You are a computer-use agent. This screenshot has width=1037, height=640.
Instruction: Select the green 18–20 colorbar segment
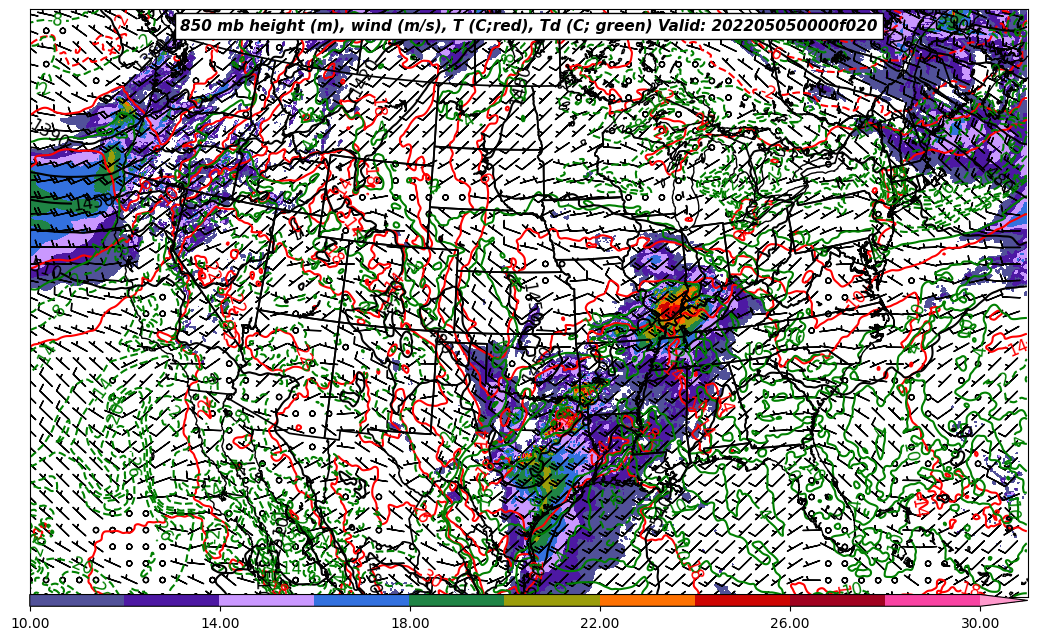[457, 600]
